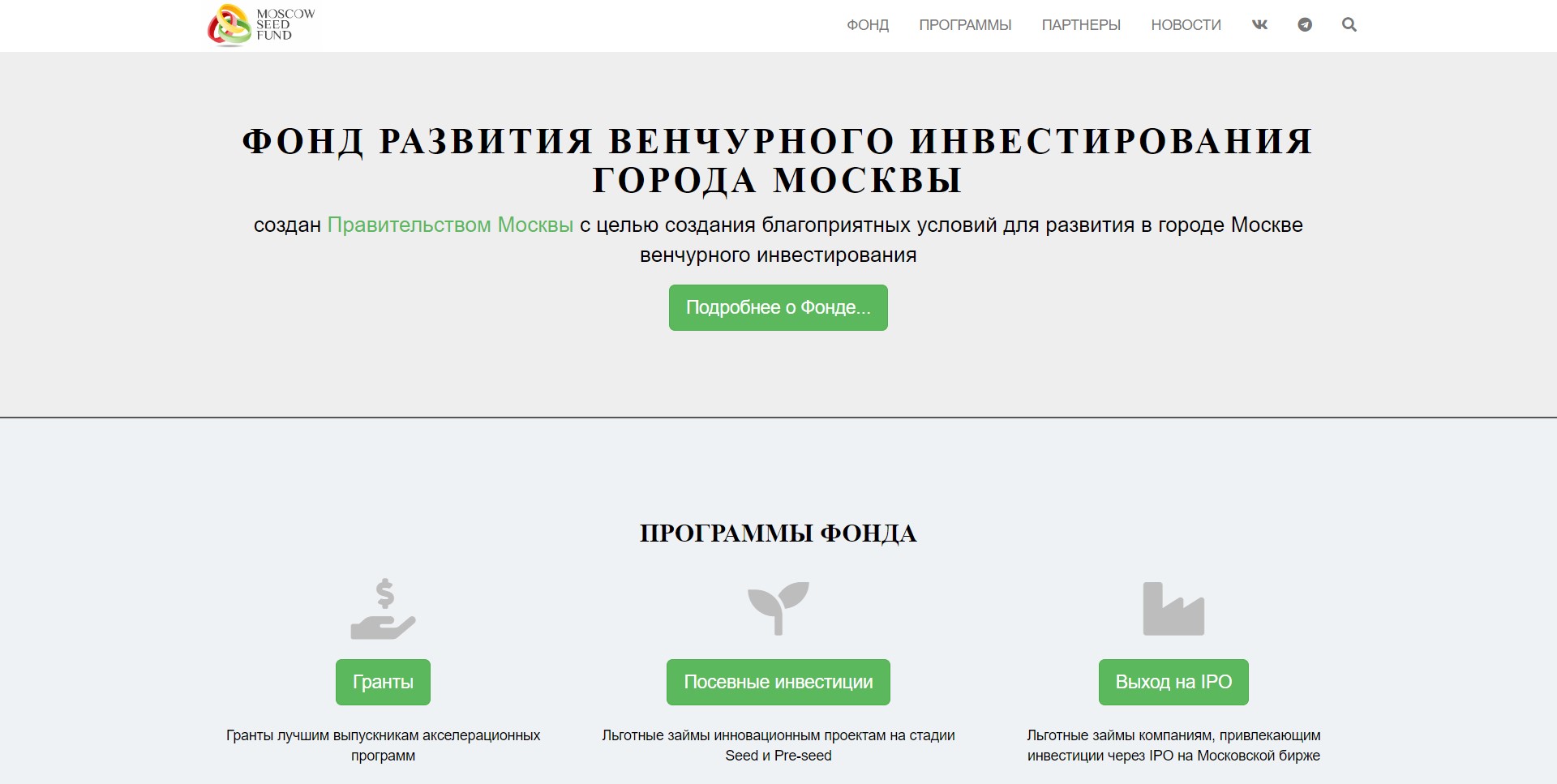Click the search magnifier icon

1349,24
